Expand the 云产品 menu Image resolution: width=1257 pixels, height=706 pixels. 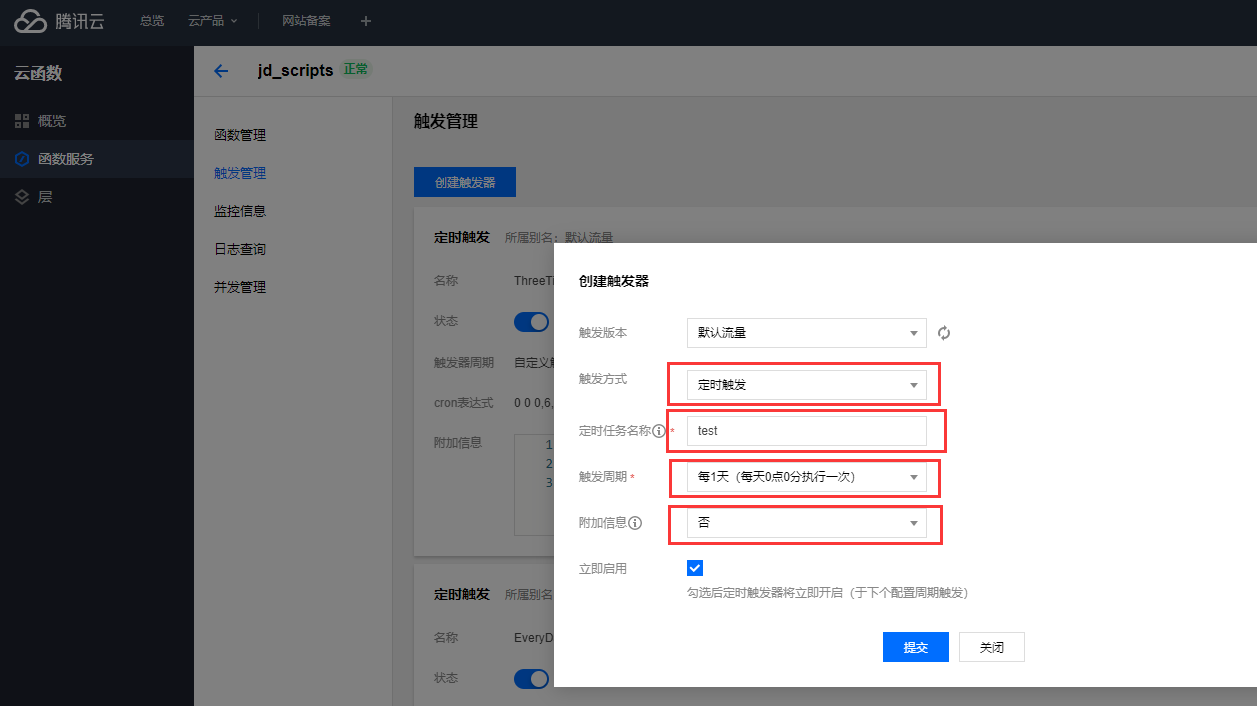(212, 21)
